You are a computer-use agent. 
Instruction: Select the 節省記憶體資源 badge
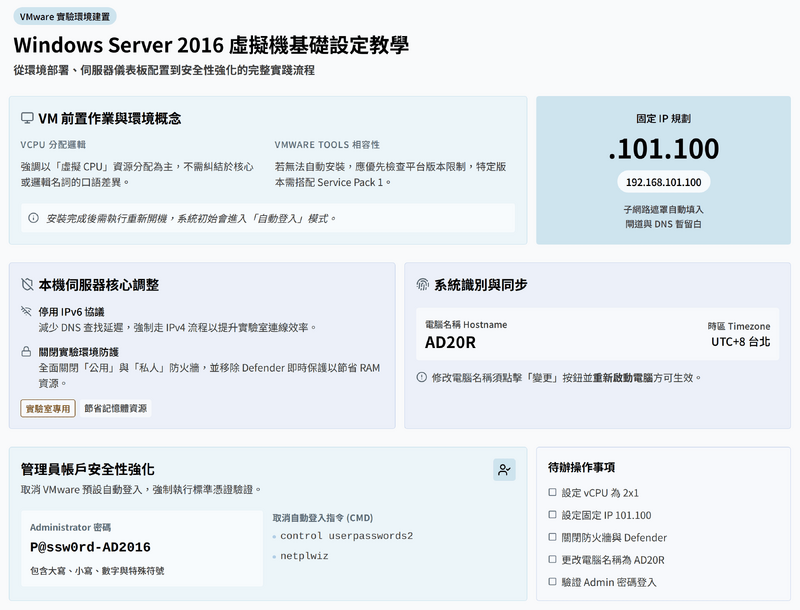(116, 408)
